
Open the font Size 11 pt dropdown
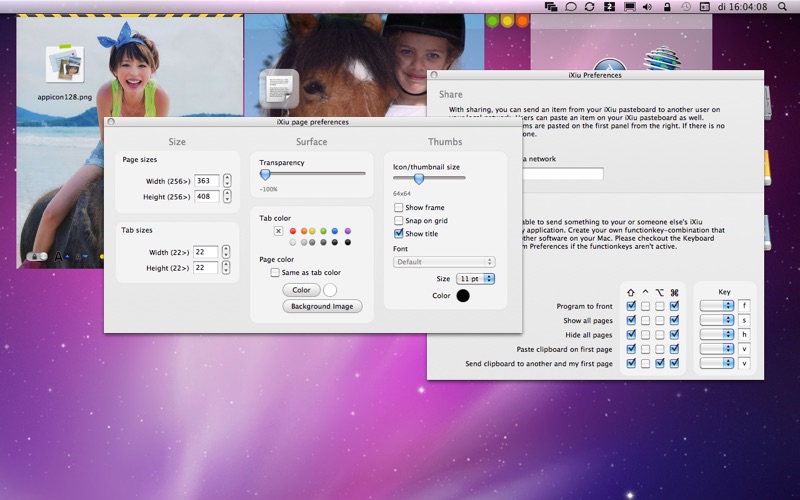click(x=475, y=278)
